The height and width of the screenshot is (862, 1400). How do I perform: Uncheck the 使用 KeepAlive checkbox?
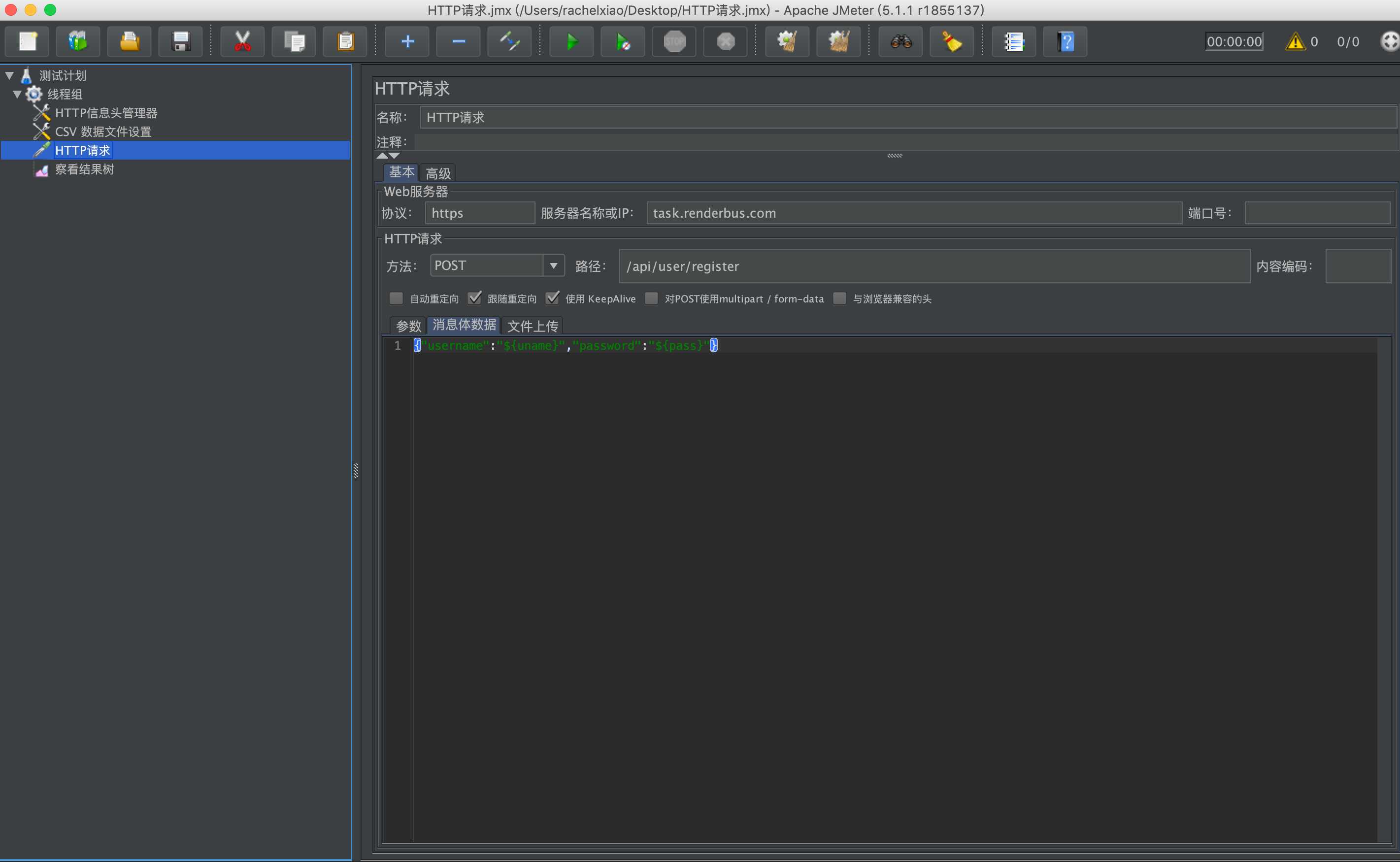[x=552, y=298]
